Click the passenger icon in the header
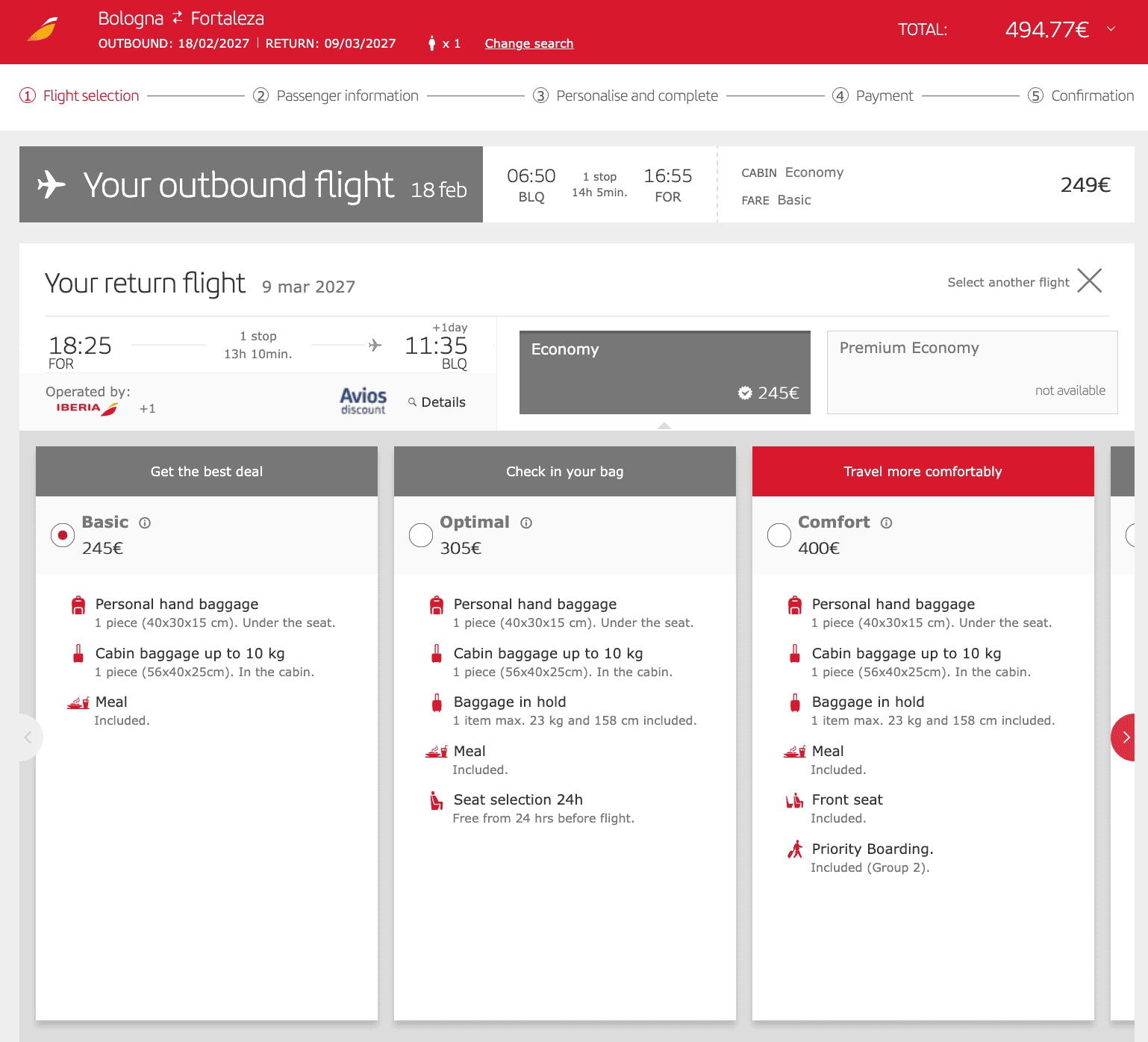 pos(431,43)
